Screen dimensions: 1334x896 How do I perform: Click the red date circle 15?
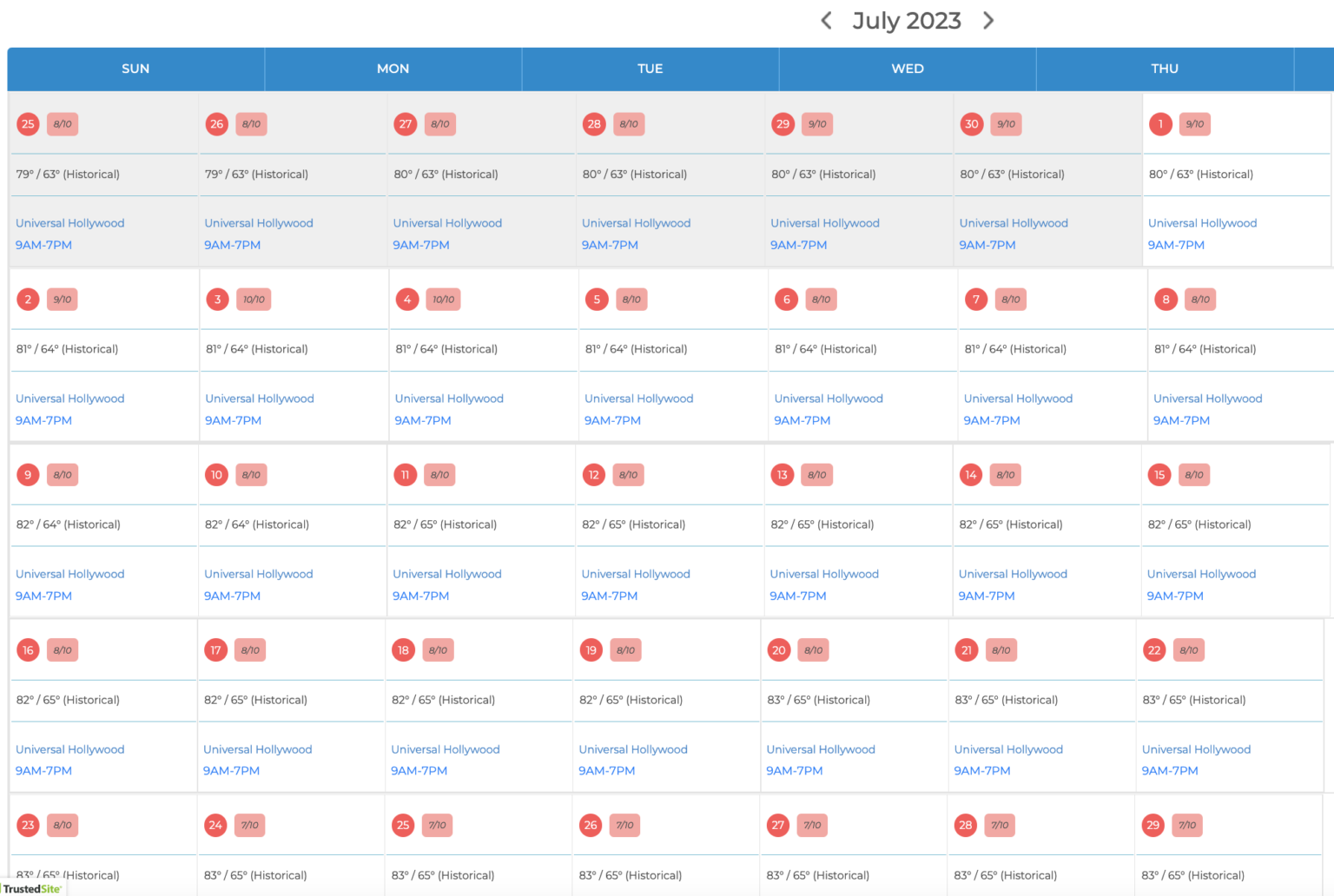point(1159,475)
